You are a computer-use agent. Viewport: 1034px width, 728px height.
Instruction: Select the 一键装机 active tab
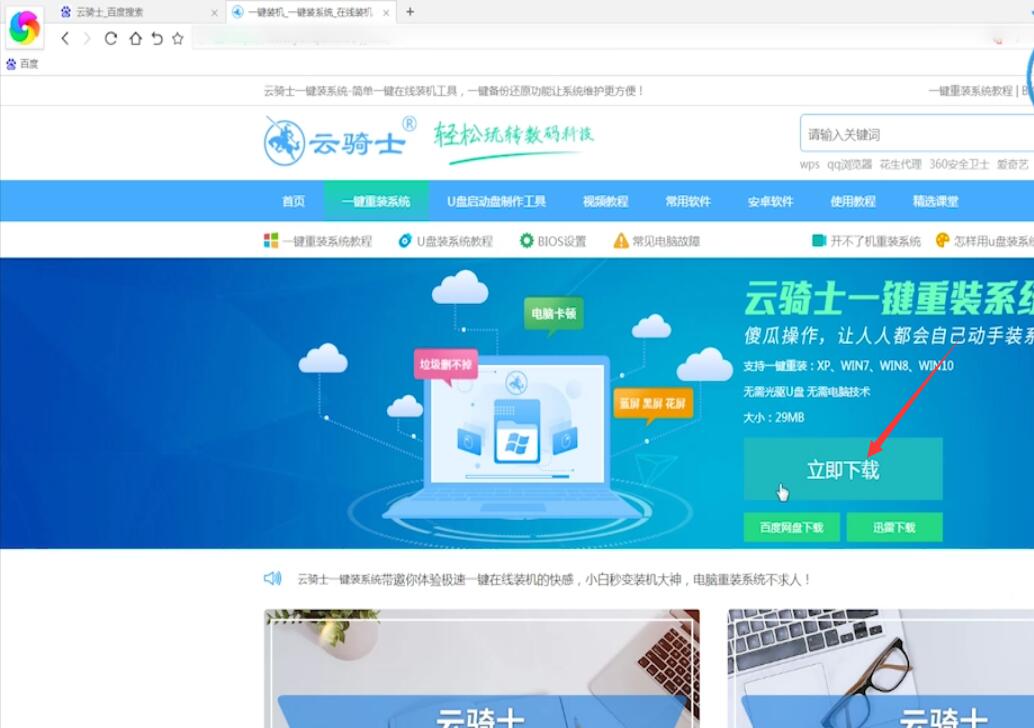tap(310, 12)
